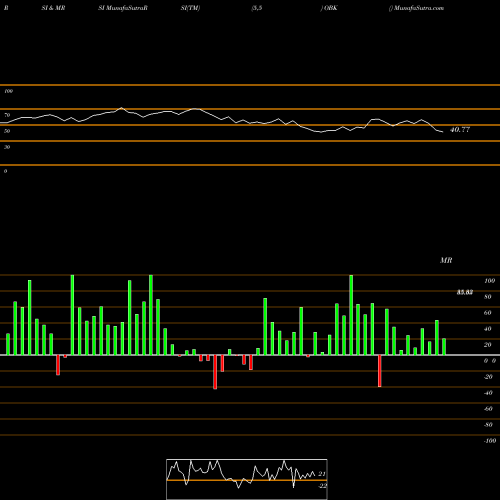Click the MR label above bar chart
This screenshot has height=500, width=500.
[x=446, y=260]
